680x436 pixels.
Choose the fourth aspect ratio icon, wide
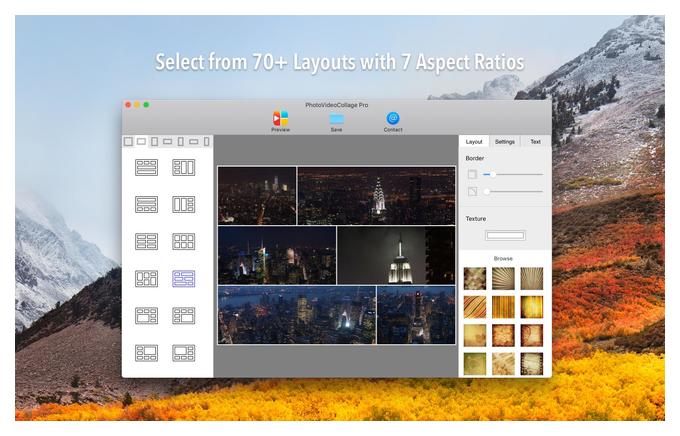[167, 141]
